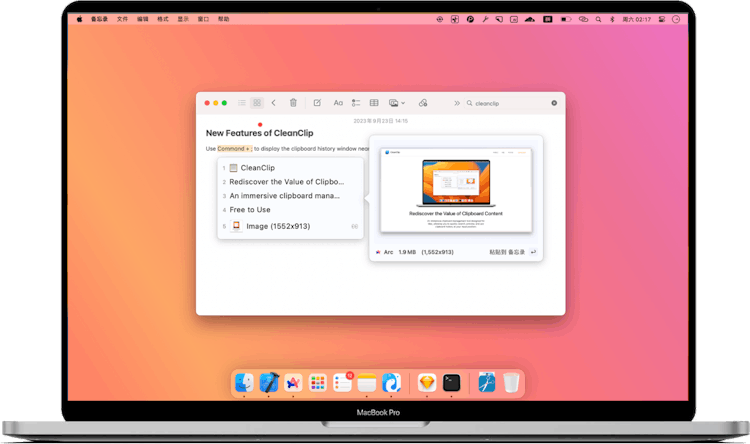Click the Arc source app icon
The image size is (750, 444).
378,252
